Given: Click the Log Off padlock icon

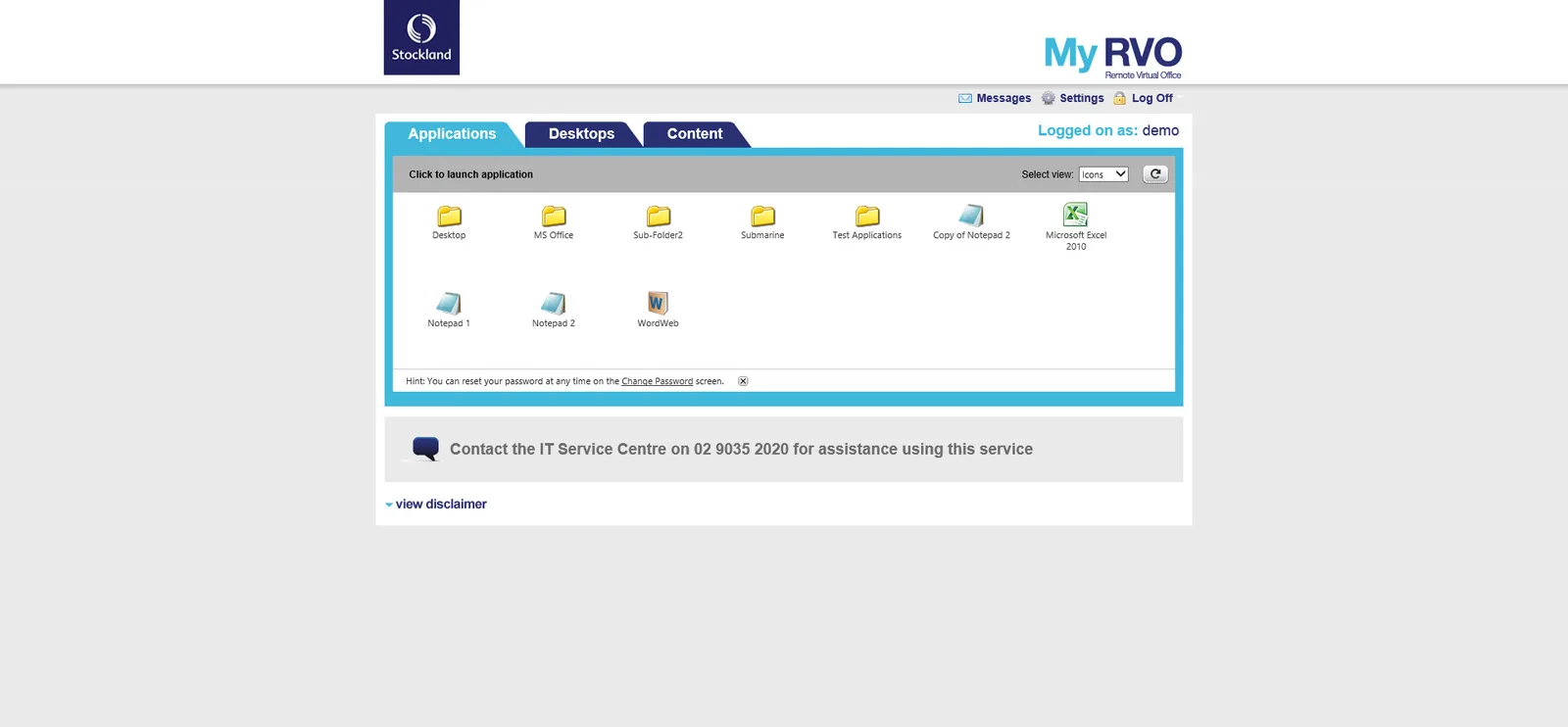Looking at the screenshot, I should pos(1119,98).
